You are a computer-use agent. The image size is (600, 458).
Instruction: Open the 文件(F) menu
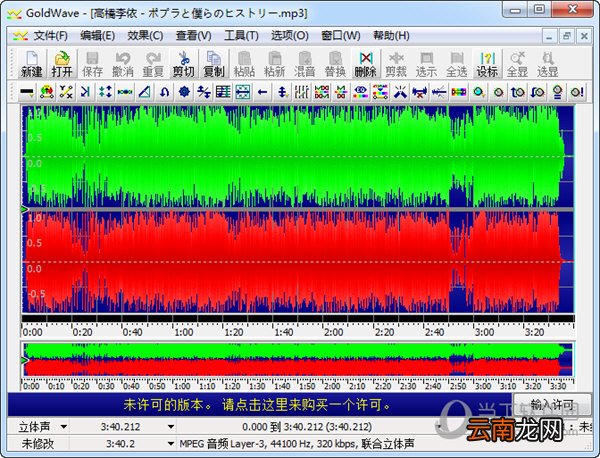coord(51,36)
